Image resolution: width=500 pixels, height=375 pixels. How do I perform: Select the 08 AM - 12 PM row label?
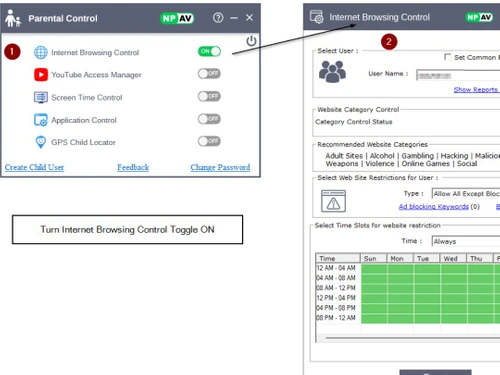pos(336,288)
